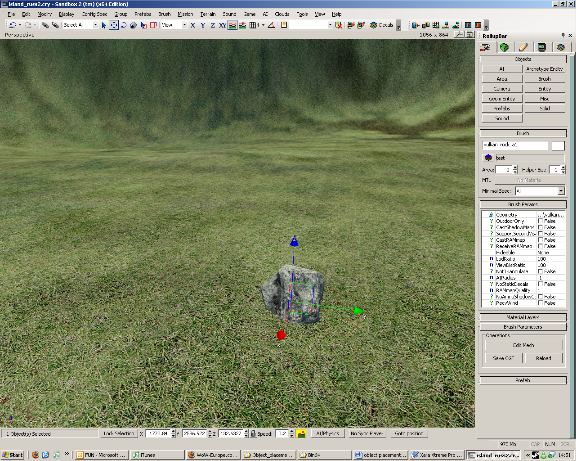576x461 pixels.
Task: Click the Link objects icon
Action: tap(46, 25)
